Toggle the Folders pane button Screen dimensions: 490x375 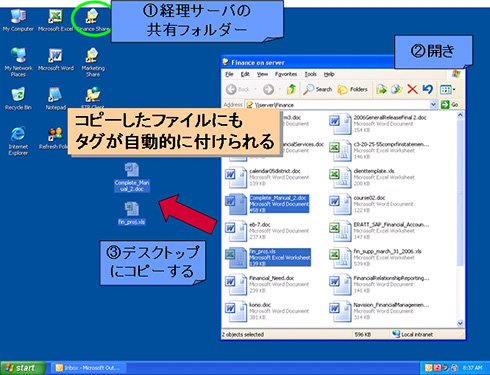pyautogui.click(x=352, y=89)
